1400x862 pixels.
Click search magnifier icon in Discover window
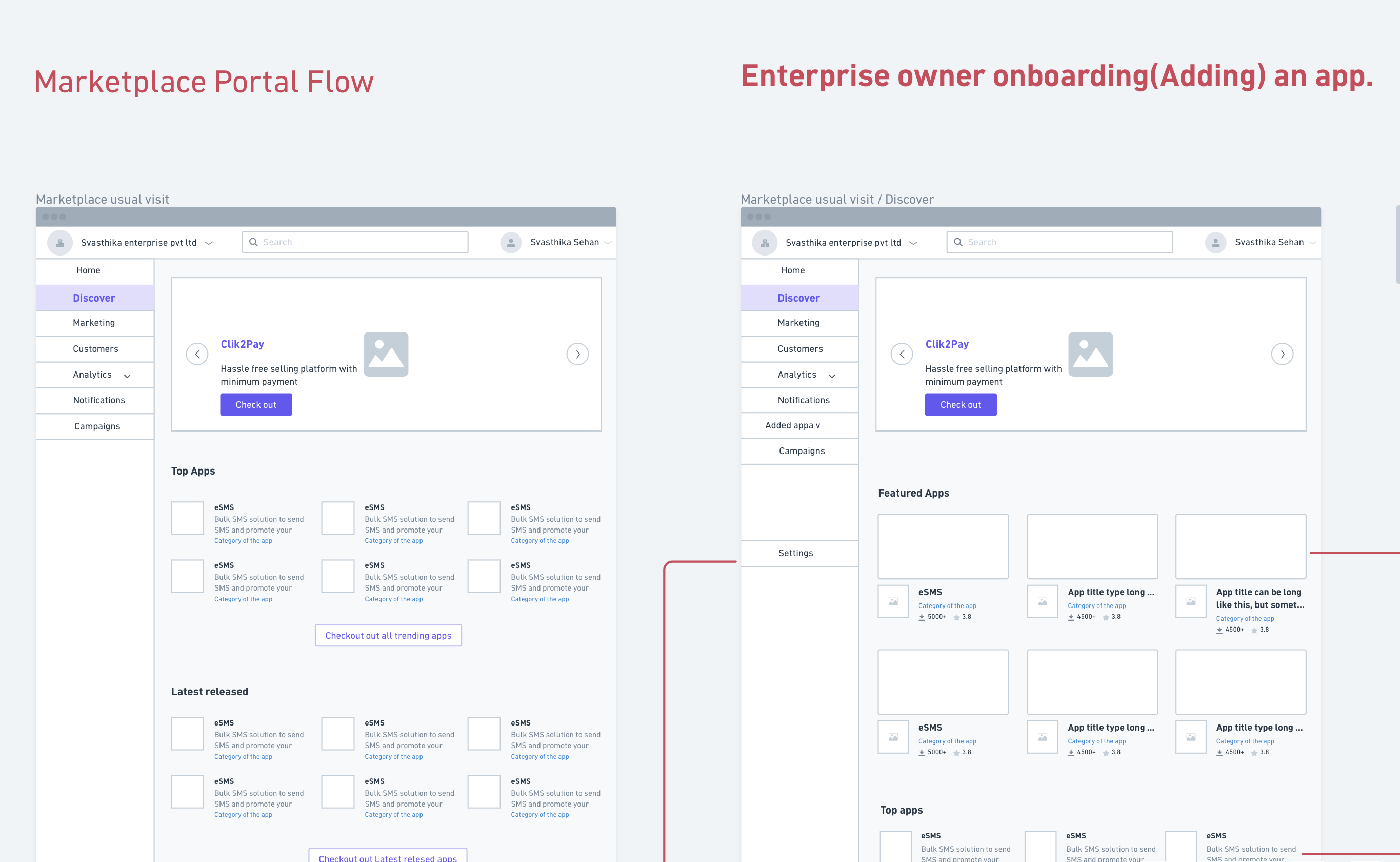click(958, 242)
